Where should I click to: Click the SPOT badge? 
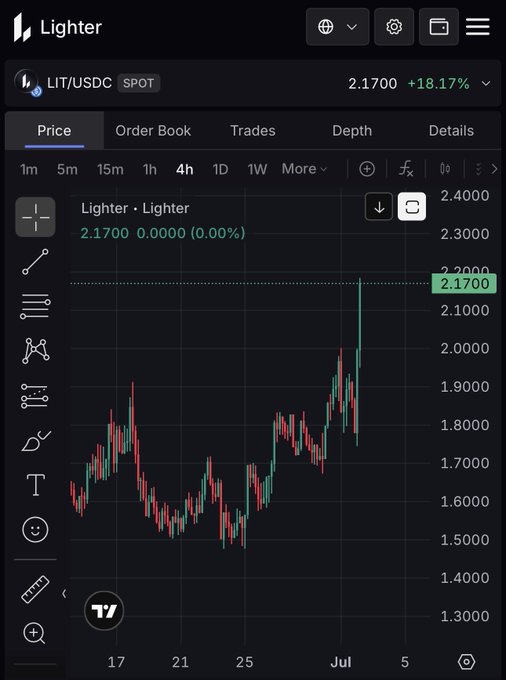138,83
